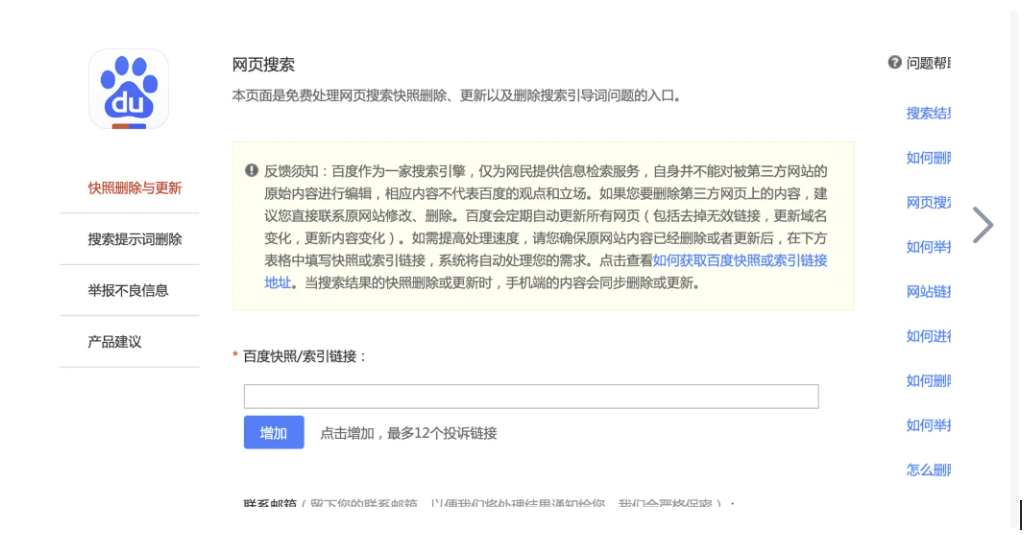The height and width of the screenshot is (535, 1024).
Task: Open 搜索提示词删除 in the sidebar
Action: [x=135, y=239]
